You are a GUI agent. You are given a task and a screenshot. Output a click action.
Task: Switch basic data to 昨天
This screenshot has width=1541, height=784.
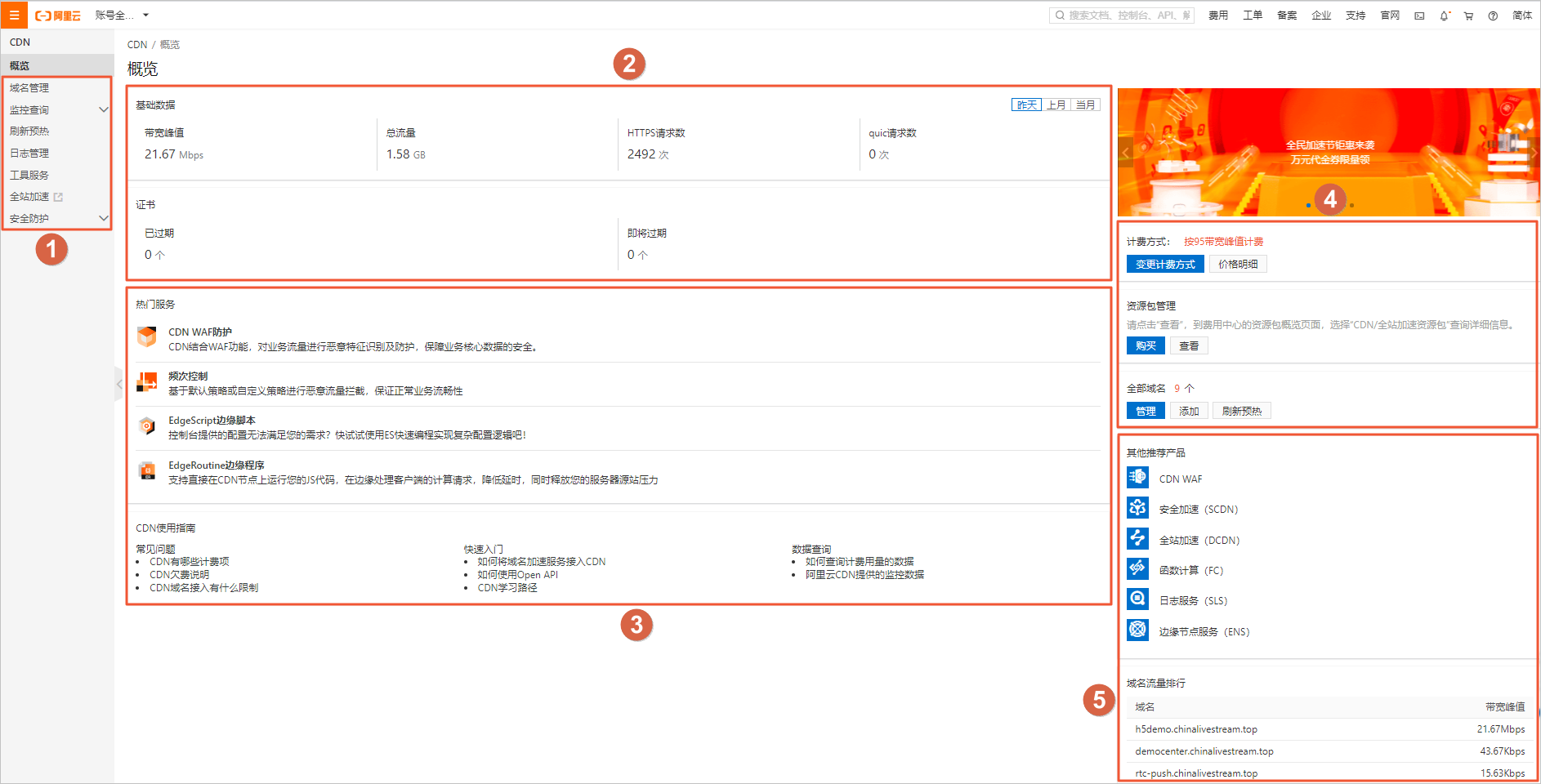1026,105
